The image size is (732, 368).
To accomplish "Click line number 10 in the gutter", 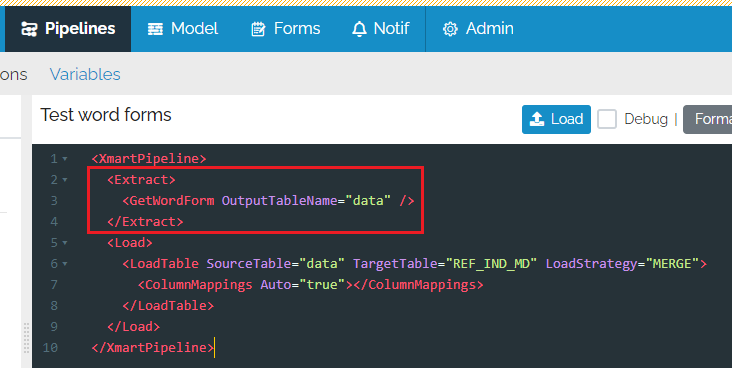I will click(50, 348).
